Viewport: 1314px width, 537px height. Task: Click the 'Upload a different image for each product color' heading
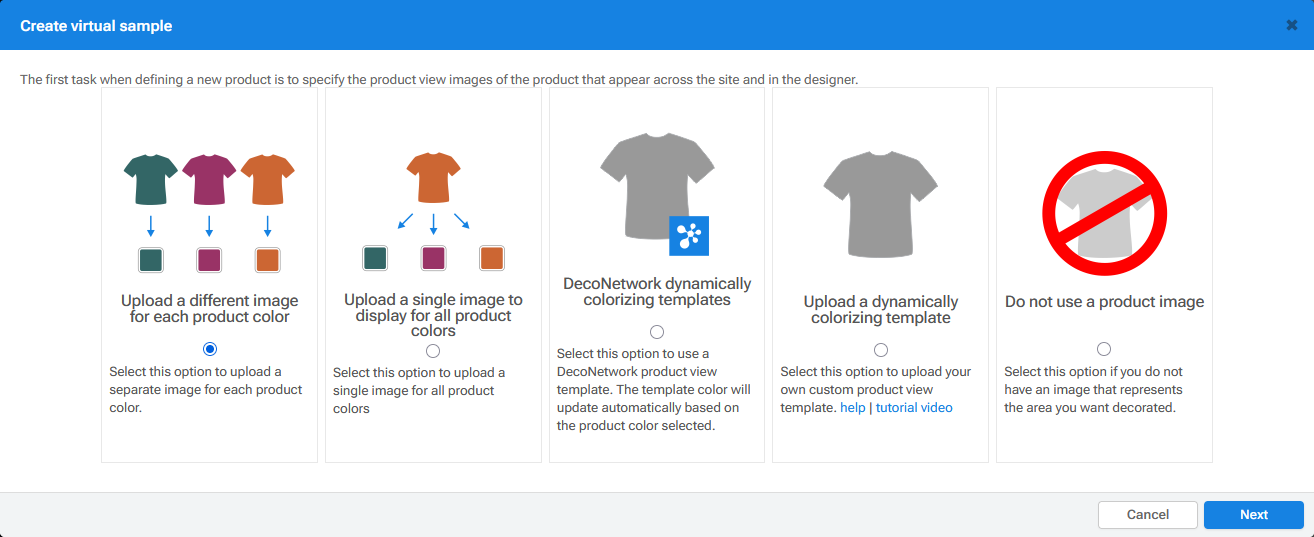(x=210, y=309)
